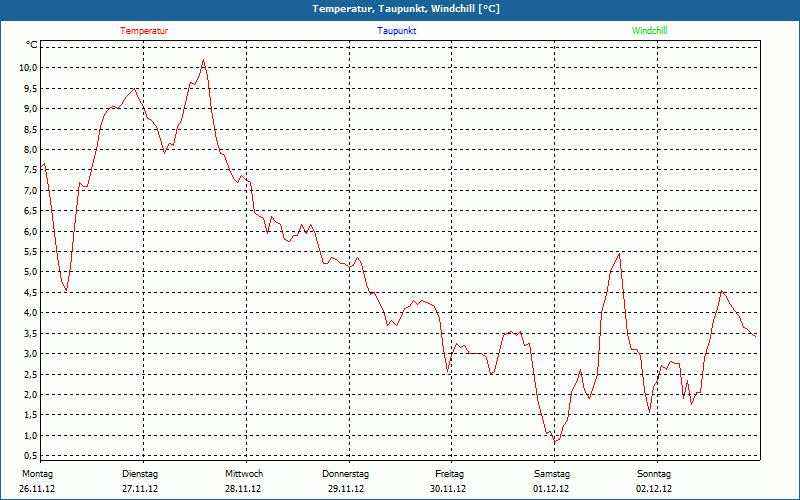Click the Montag day label
The image size is (800, 500).
(37, 474)
